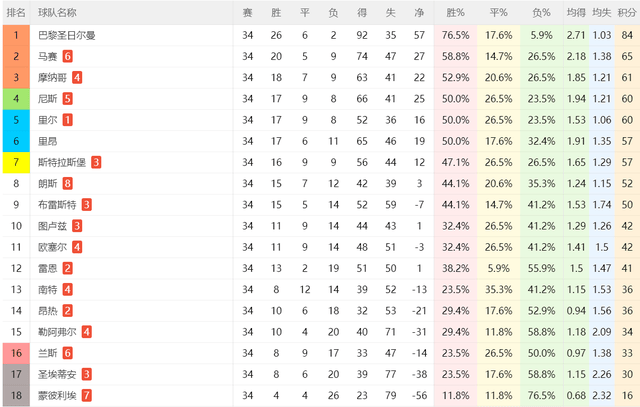Sort by the 积分 column header
640x407 pixels.
pos(627,13)
